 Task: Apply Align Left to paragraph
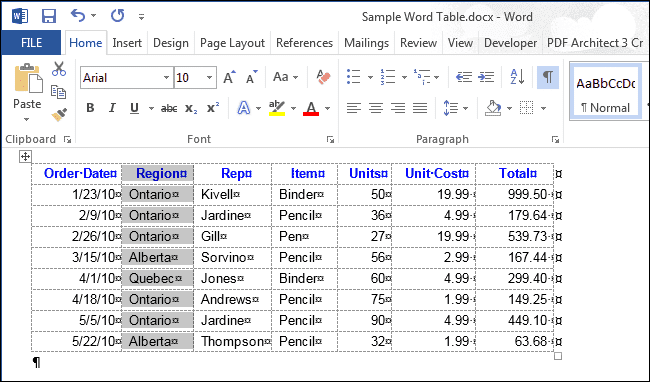coord(354,109)
